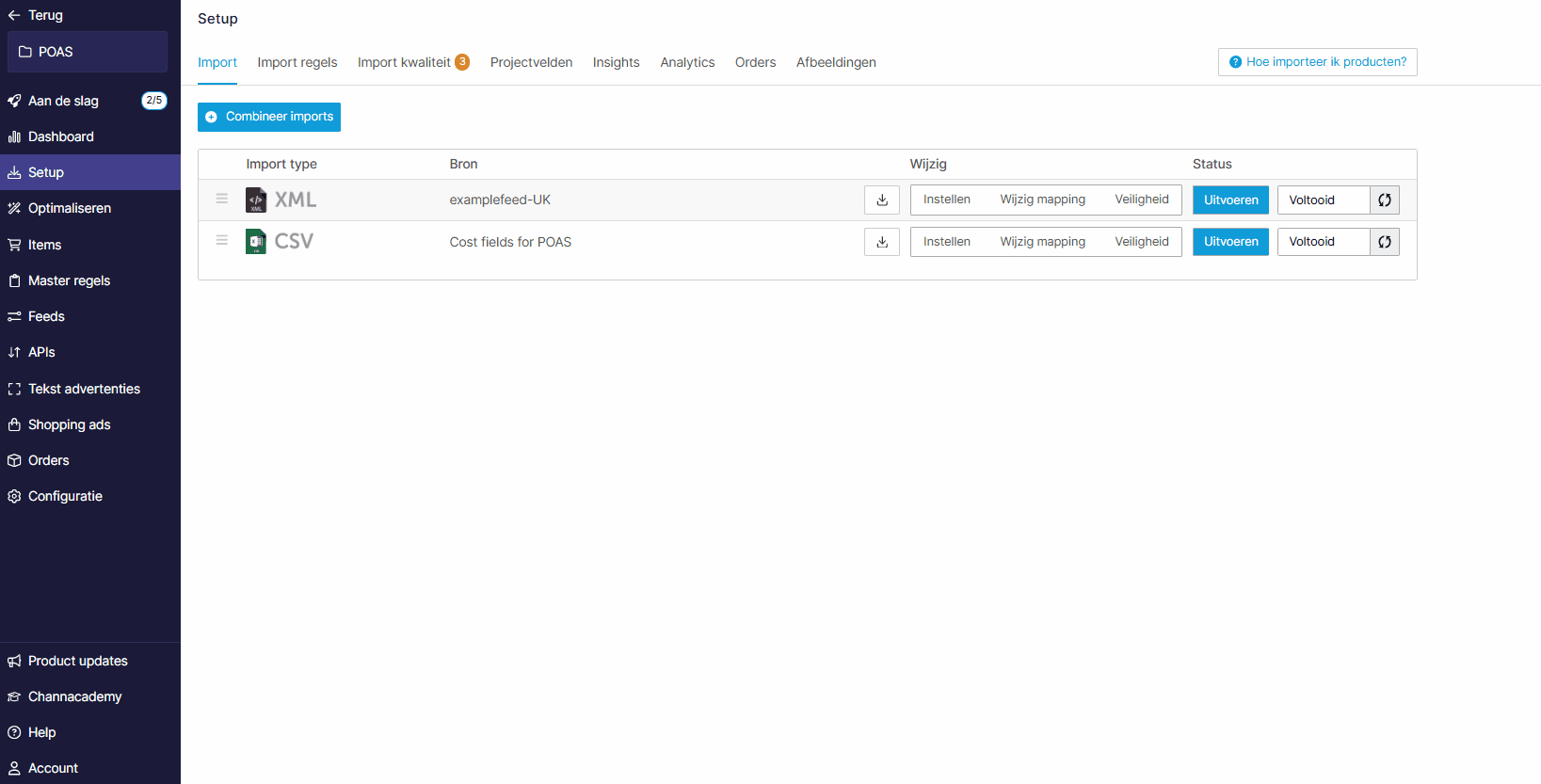Click Uitvoeren for the CSV import
Viewport: 1541px width, 784px height.
point(1231,242)
